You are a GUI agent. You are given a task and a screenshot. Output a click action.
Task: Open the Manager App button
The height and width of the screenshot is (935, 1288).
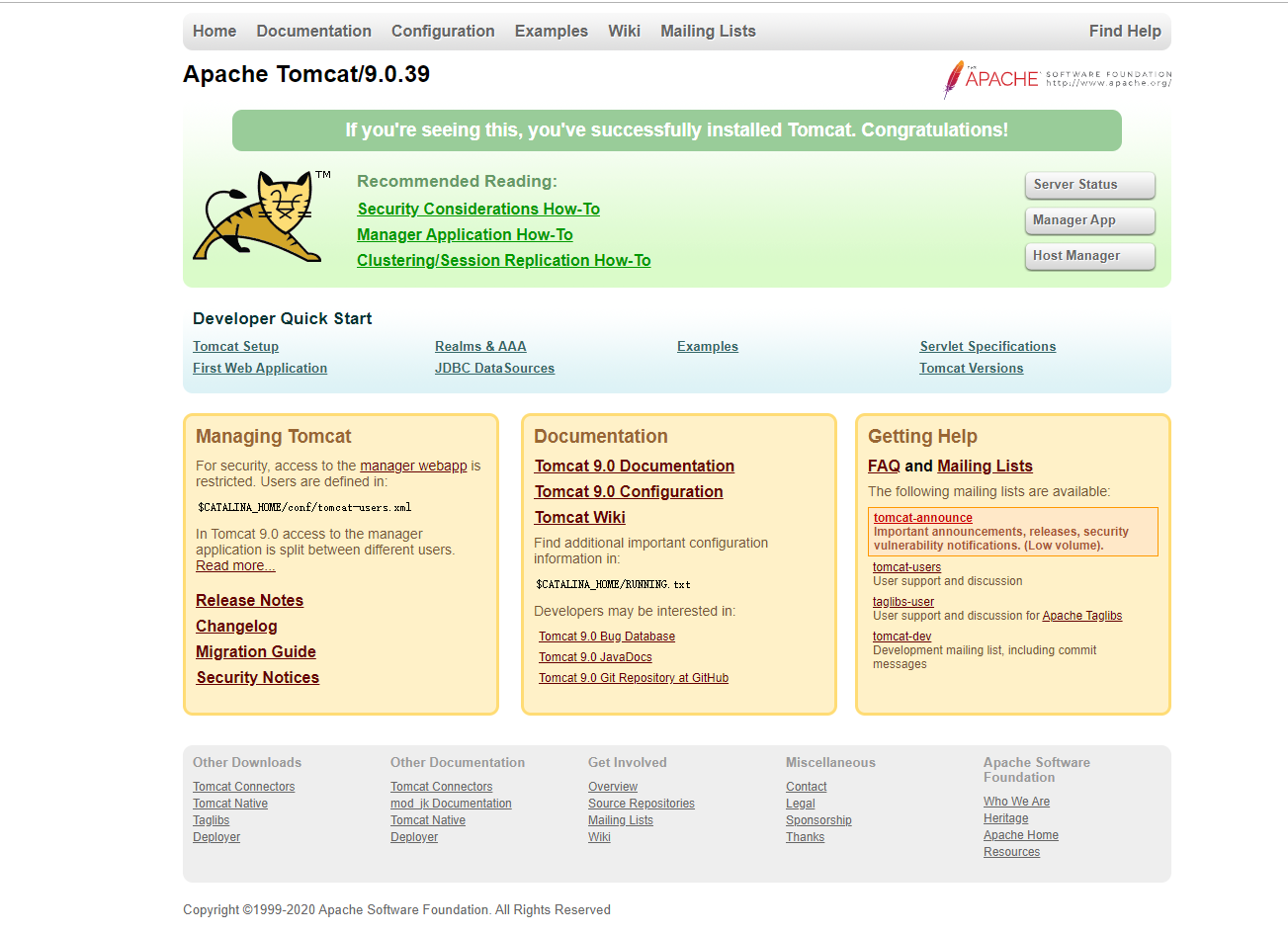tap(1089, 220)
